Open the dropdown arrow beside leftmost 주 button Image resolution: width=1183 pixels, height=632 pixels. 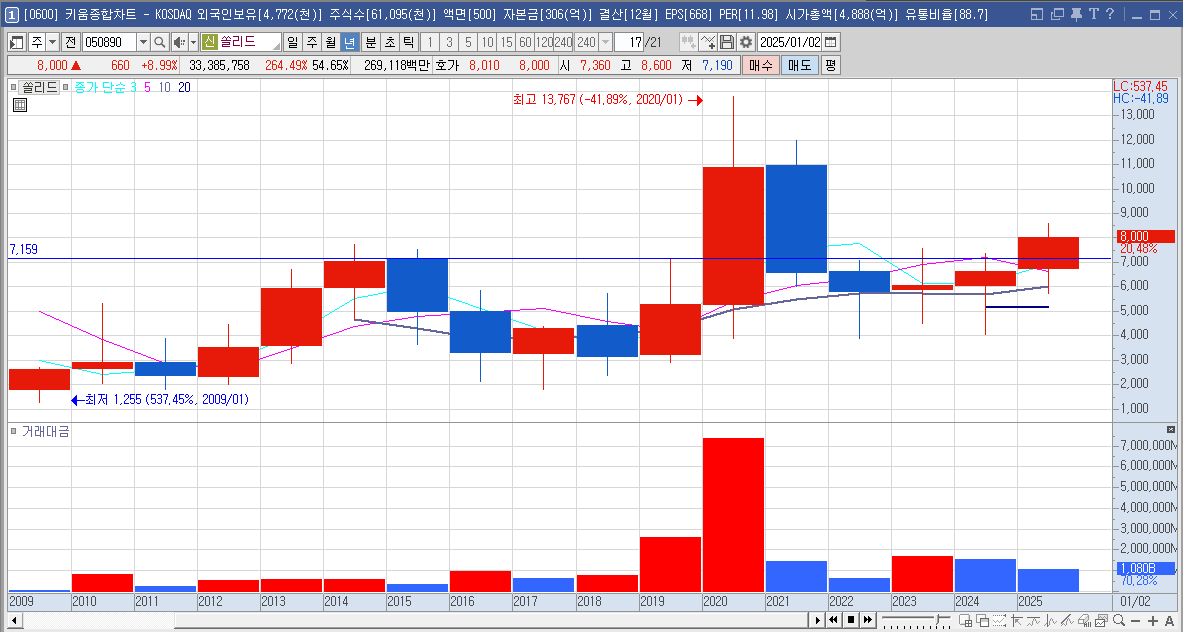[x=52, y=42]
